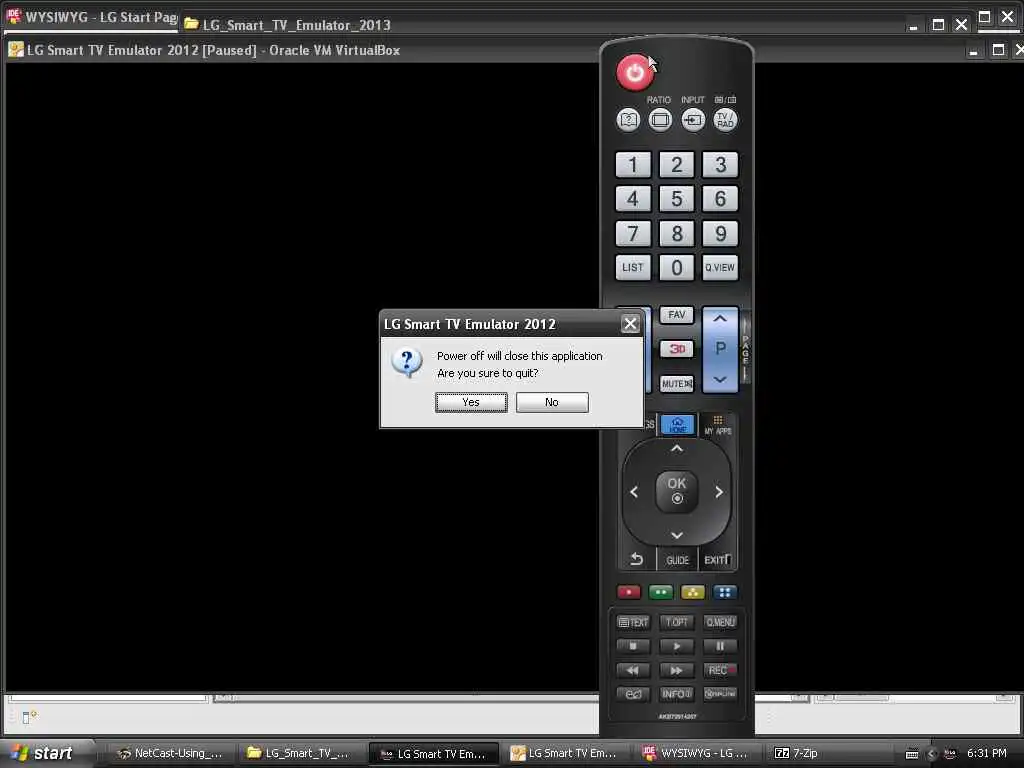Click the back arrow button on remote
The image size is (1024, 768).
click(637, 560)
